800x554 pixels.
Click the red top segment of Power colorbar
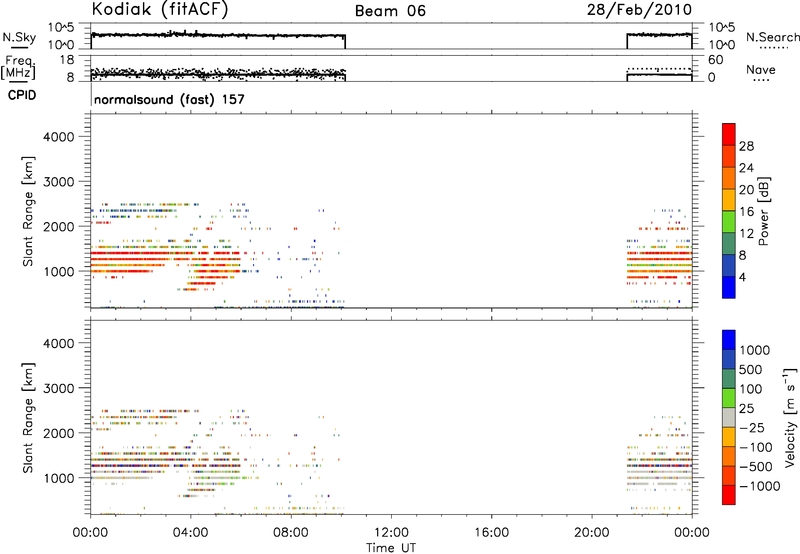point(729,134)
